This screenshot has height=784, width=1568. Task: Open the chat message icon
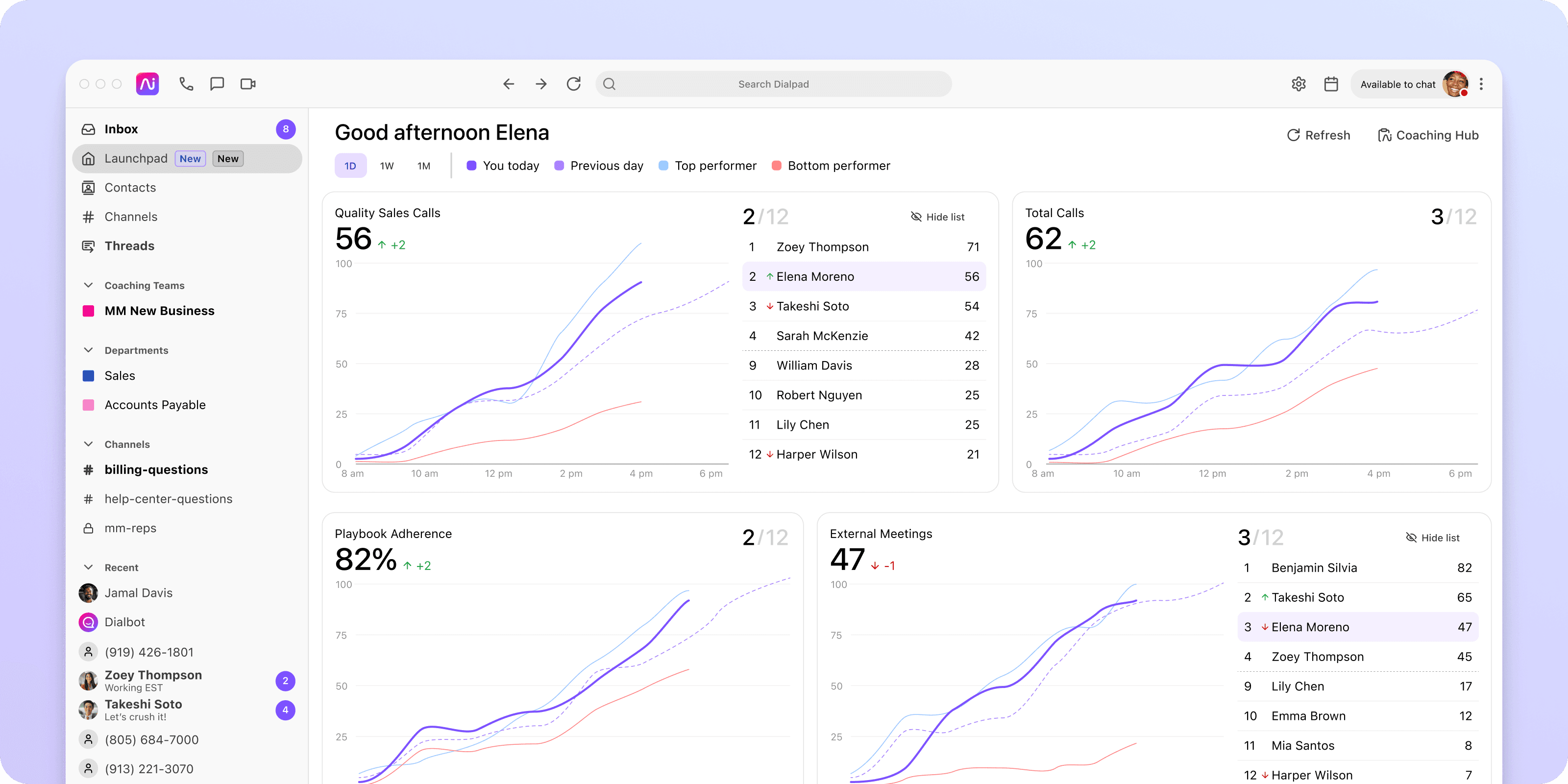pos(217,84)
